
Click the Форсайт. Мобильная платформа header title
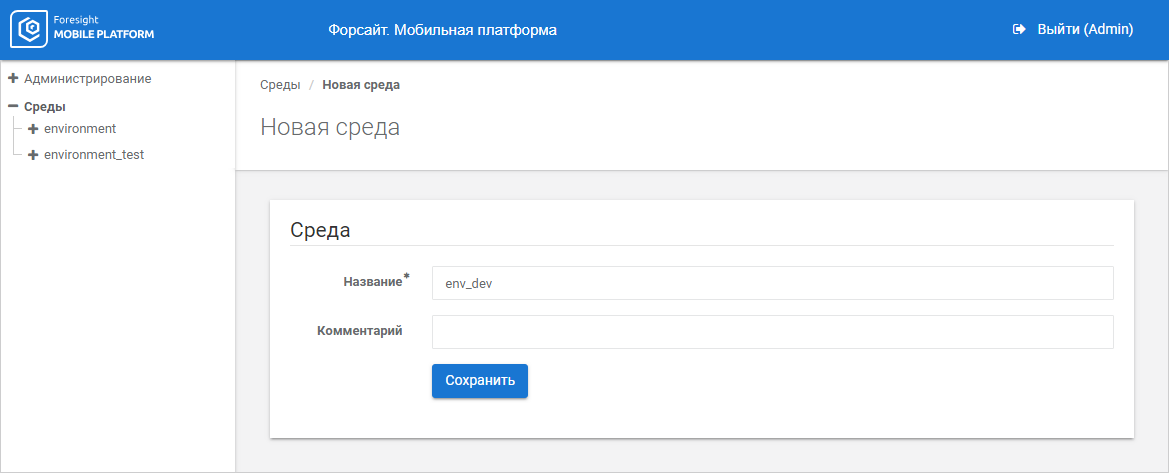442,30
